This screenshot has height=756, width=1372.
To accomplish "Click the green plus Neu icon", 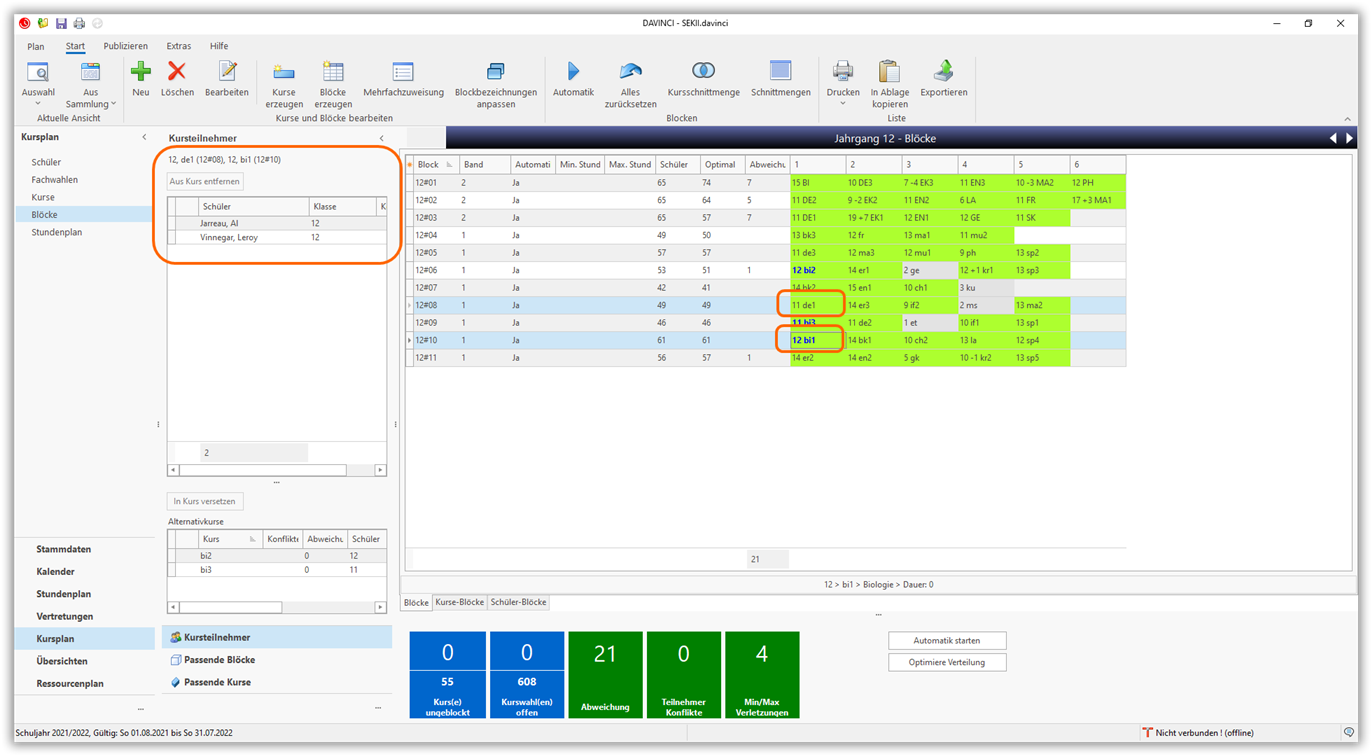I will pyautogui.click(x=141, y=72).
